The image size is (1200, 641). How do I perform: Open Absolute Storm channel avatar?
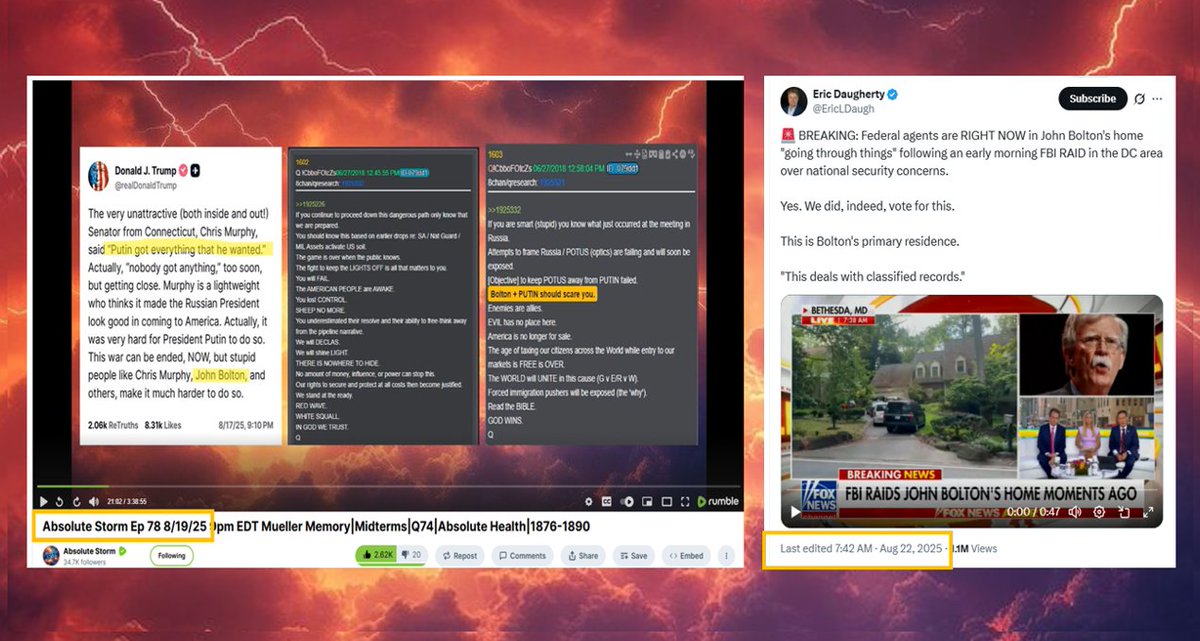tap(51, 555)
